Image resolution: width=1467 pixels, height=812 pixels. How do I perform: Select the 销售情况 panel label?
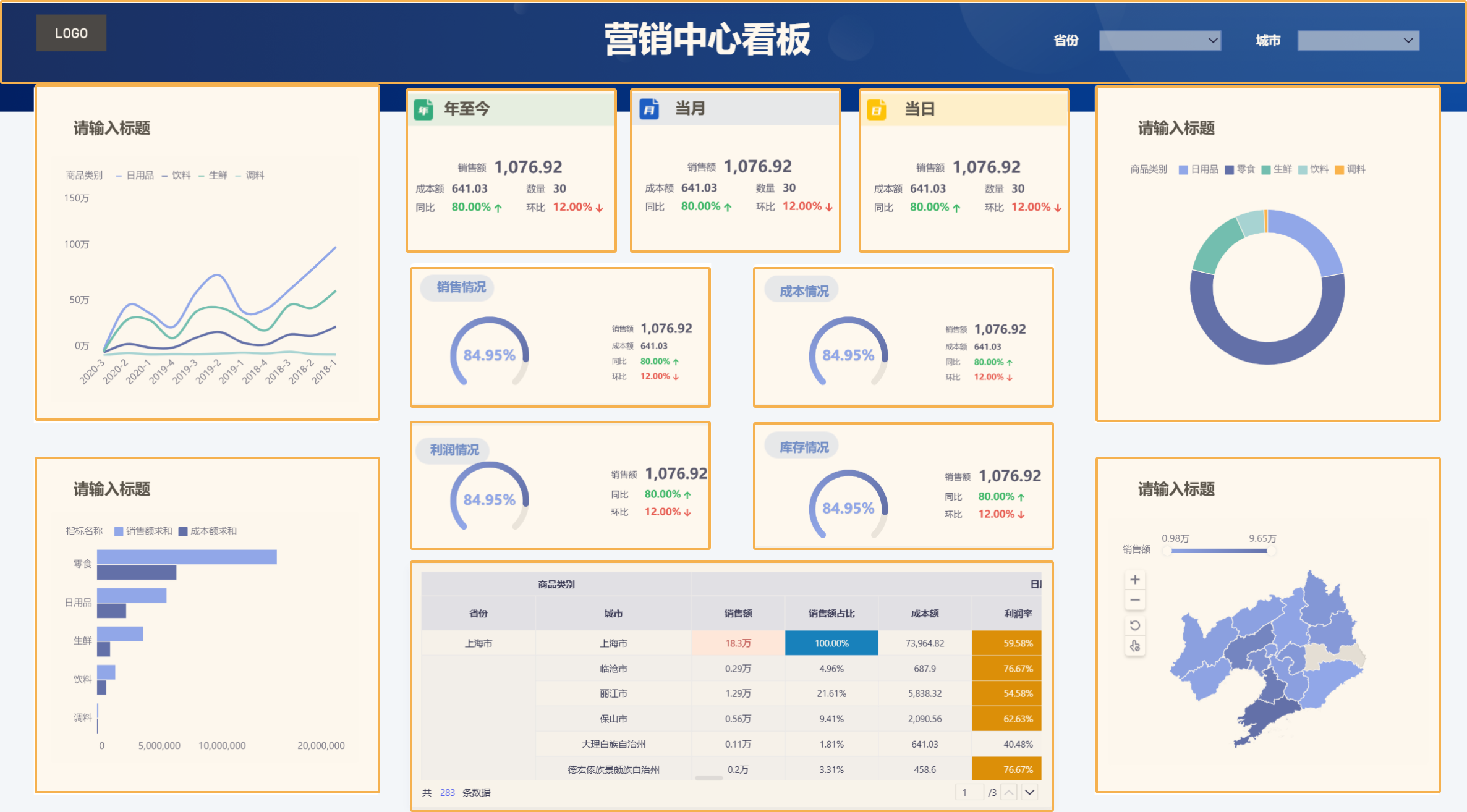(461, 287)
